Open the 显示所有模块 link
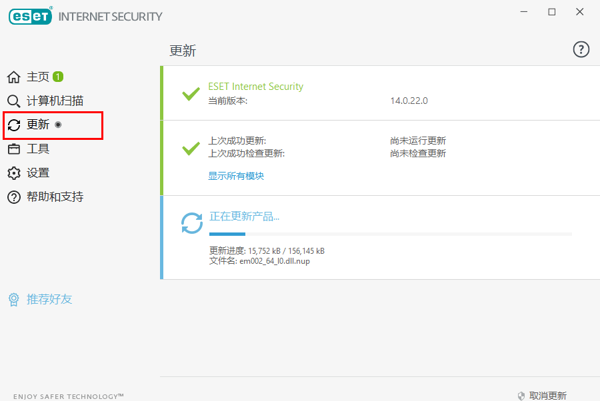The width and height of the screenshot is (600, 401). 236,175
